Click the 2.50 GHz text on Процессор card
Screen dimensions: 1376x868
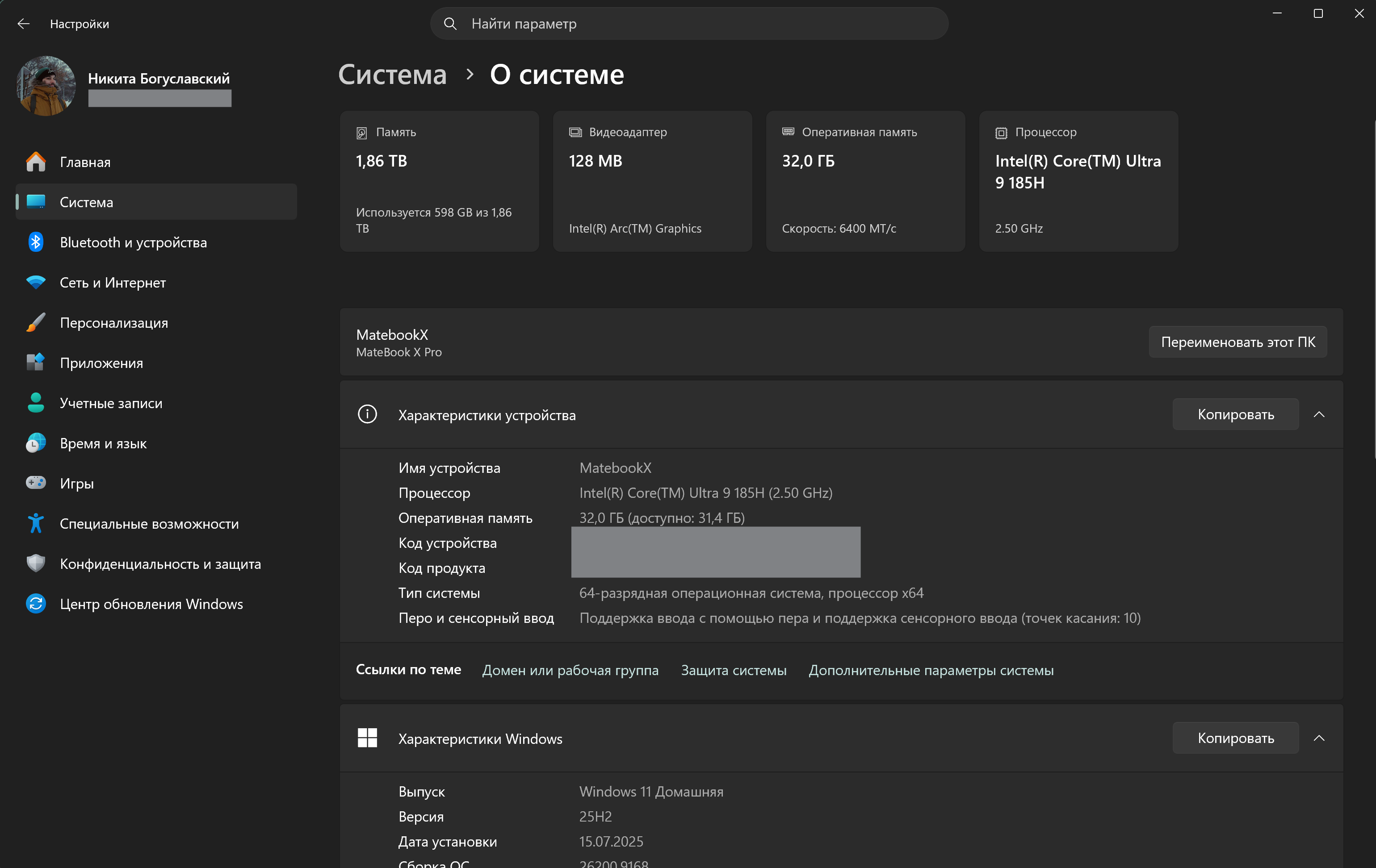1019,229
